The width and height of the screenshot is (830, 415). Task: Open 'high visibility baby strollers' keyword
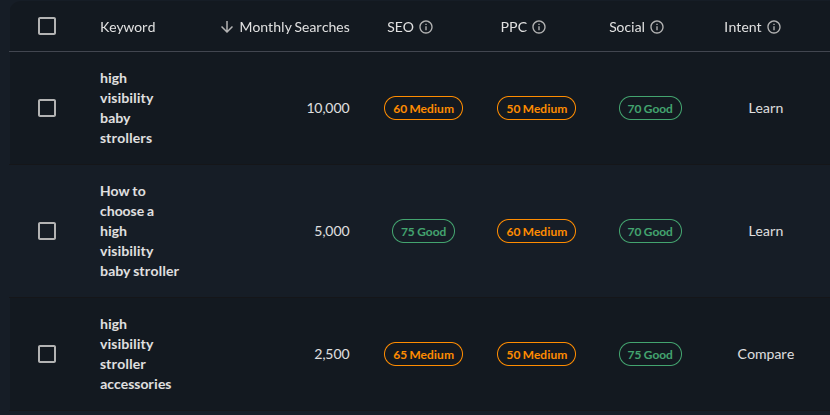(x=127, y=108)
